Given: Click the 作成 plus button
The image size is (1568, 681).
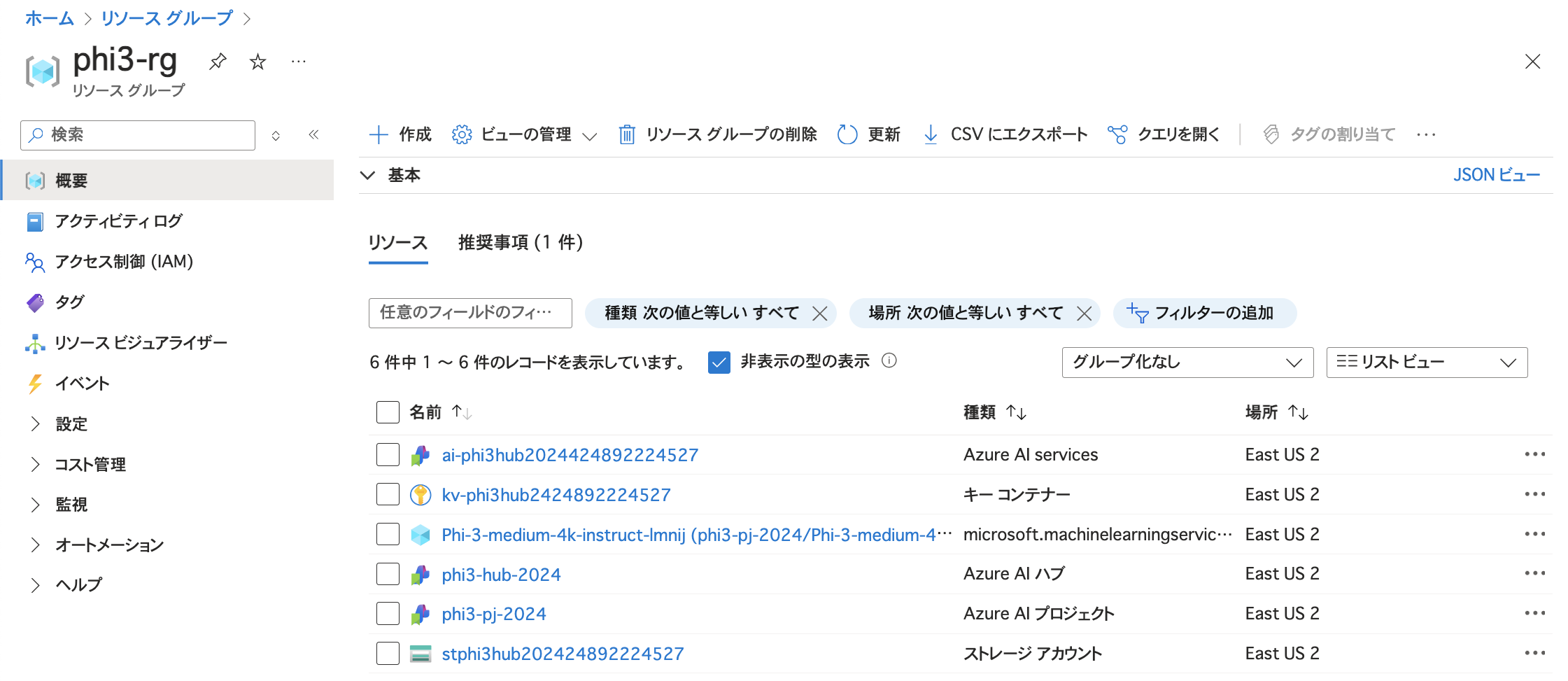Looking at the screenshot, I should click(400, 134).
